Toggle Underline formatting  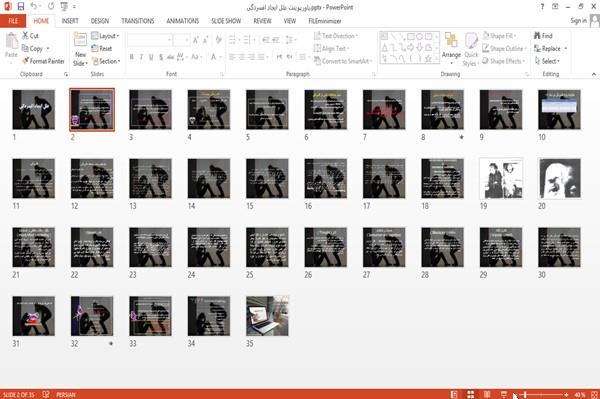(151, 57)
